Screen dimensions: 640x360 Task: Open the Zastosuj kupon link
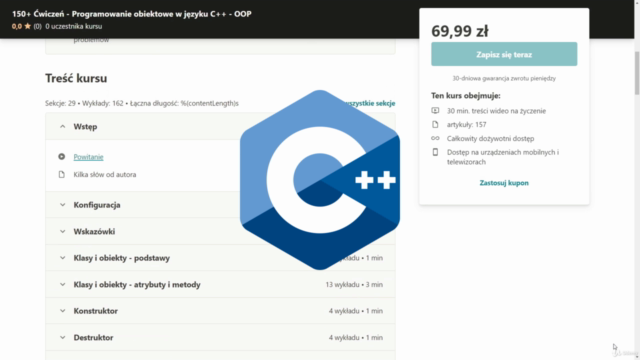click(504, 183)
